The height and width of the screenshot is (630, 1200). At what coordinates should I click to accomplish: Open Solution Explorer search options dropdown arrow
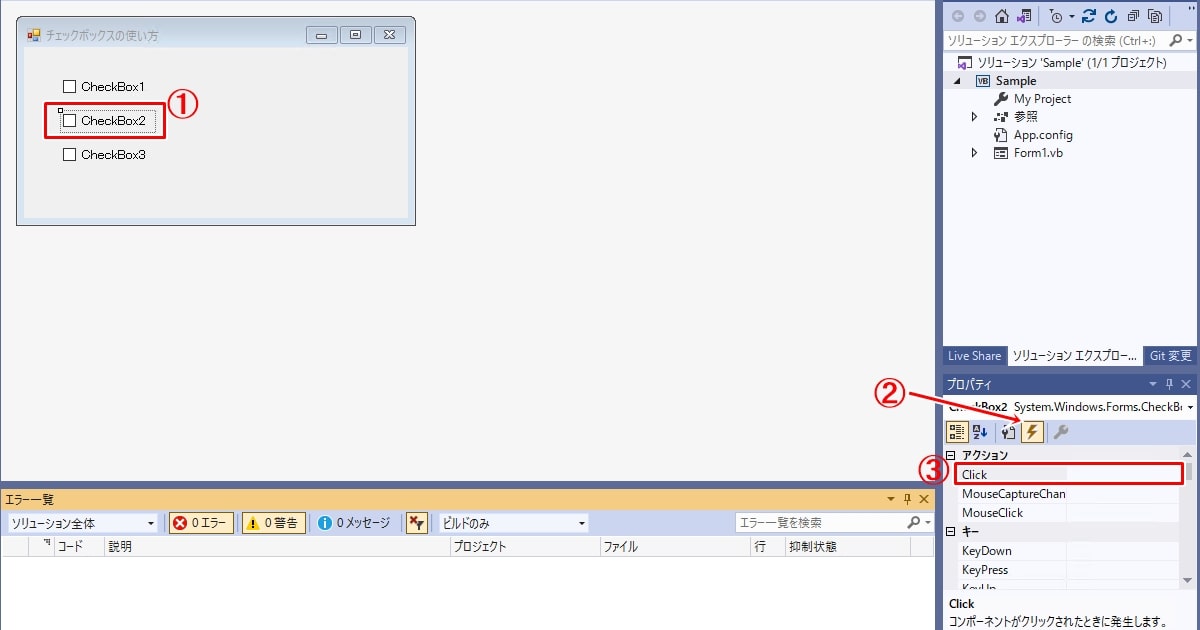click(x=1190, y=41)
